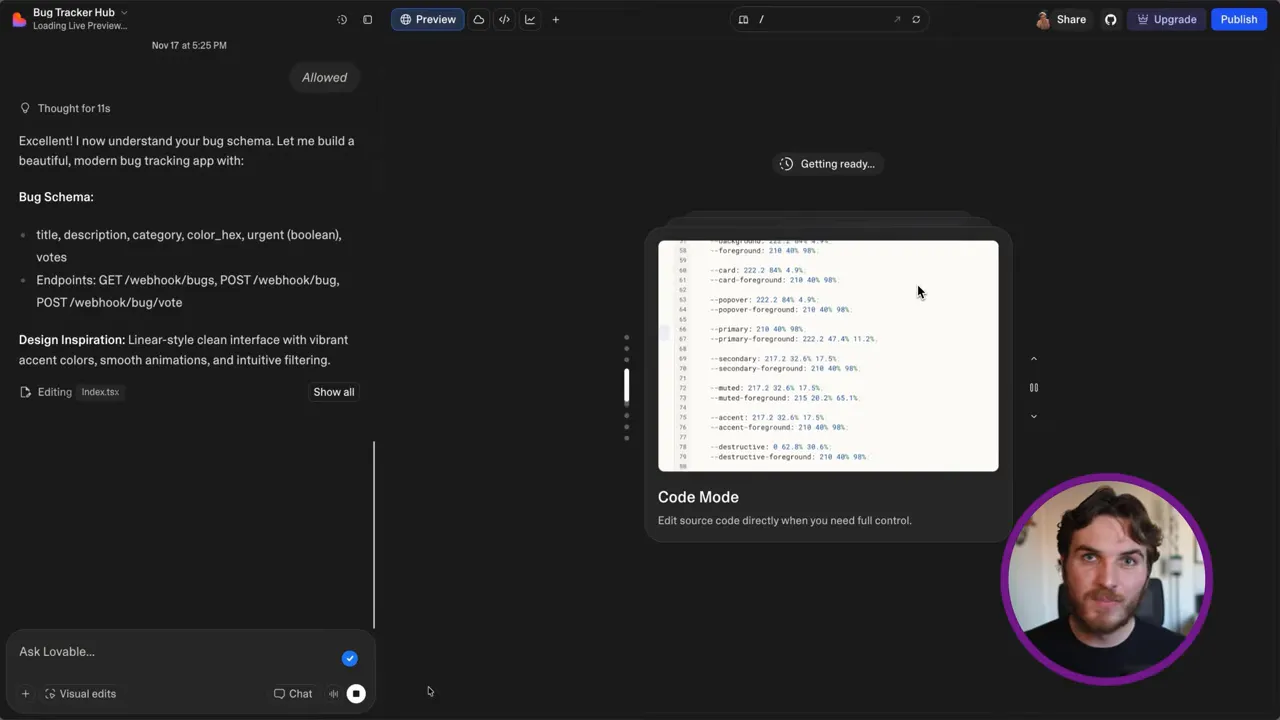Open GitHub integration icon
The width and height of the screenshot is (1280, 720).
point(1110,19)
